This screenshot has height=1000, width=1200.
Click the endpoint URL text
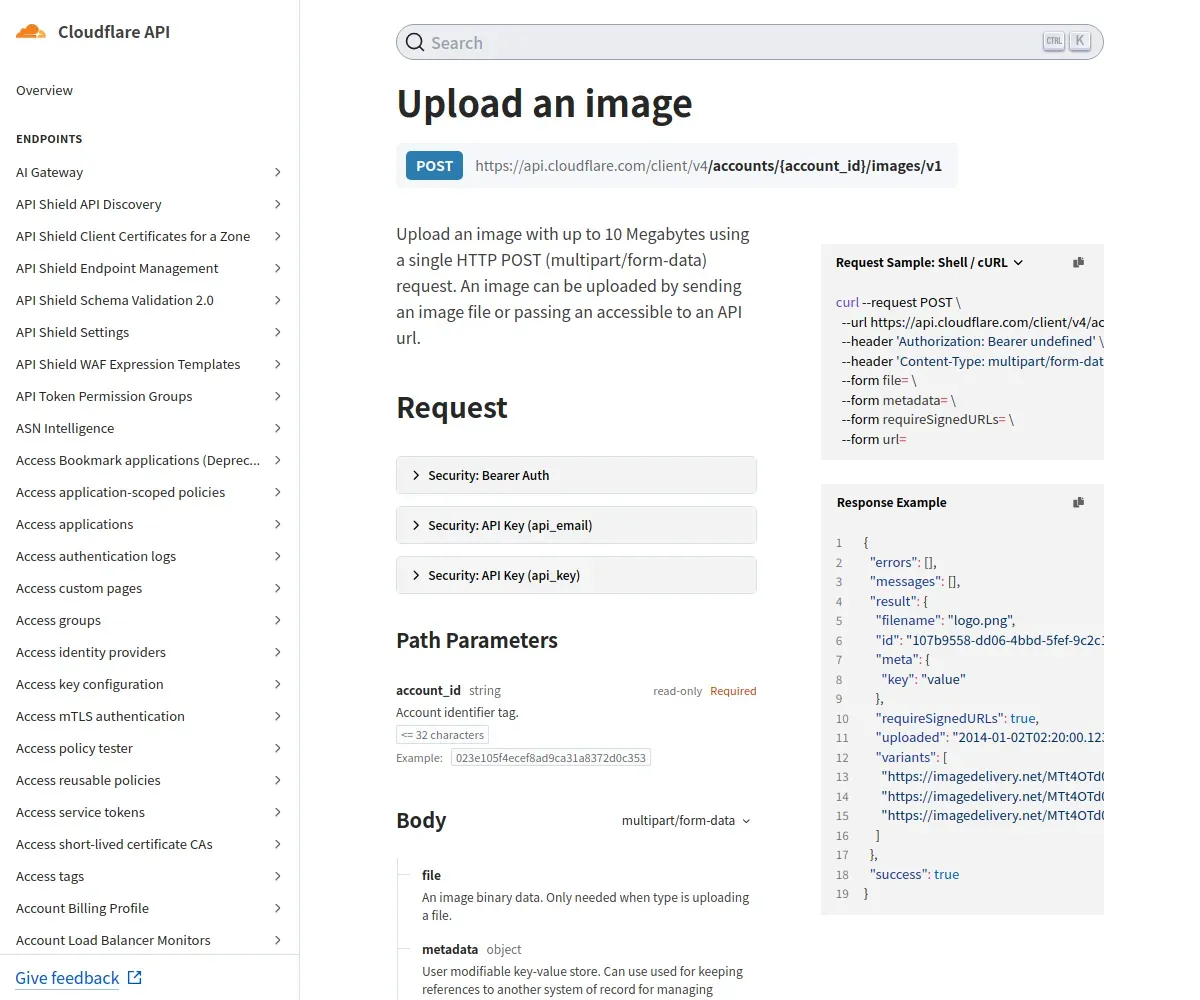coord(708,166)
